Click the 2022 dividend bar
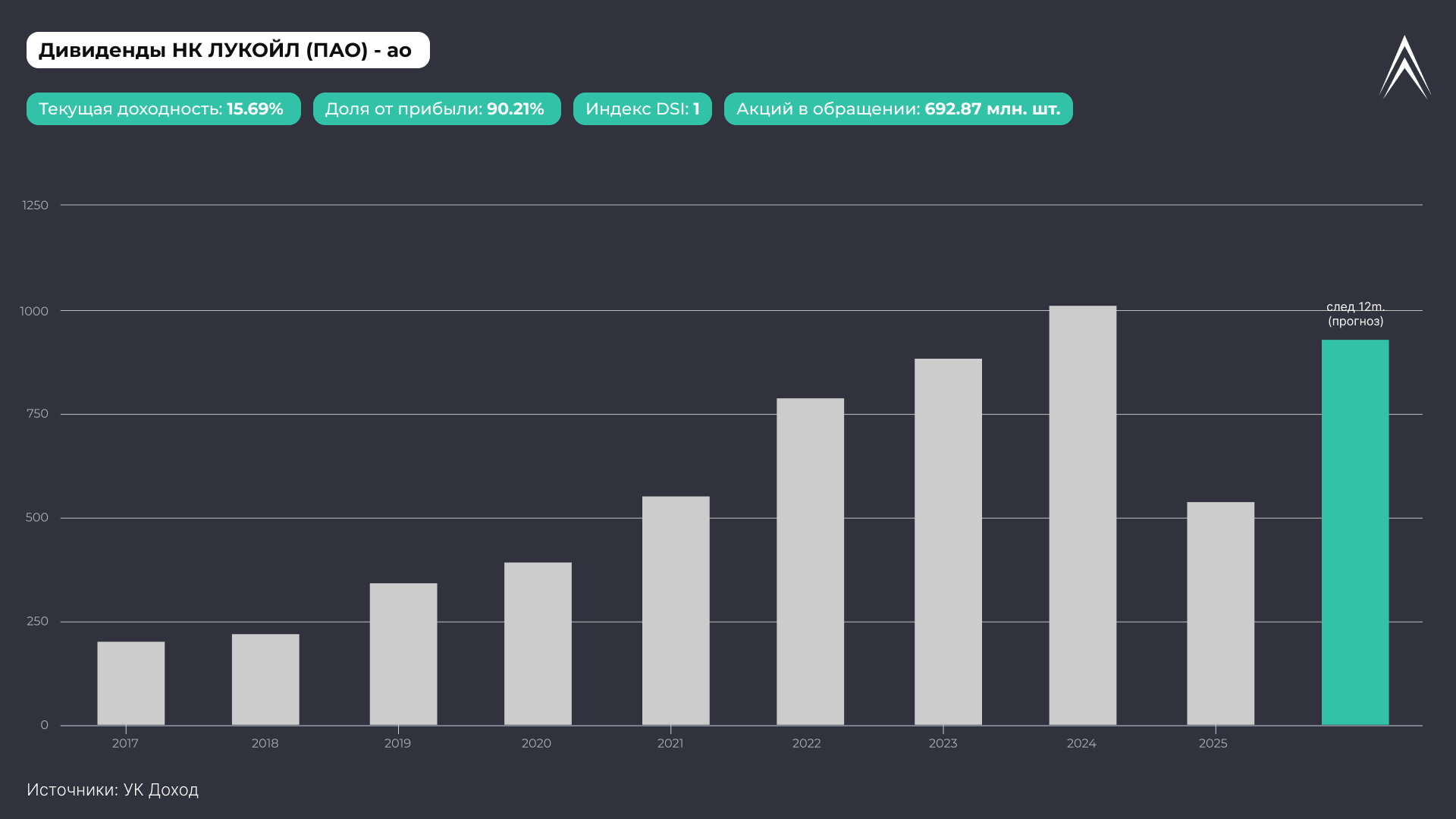 [810, 561]
